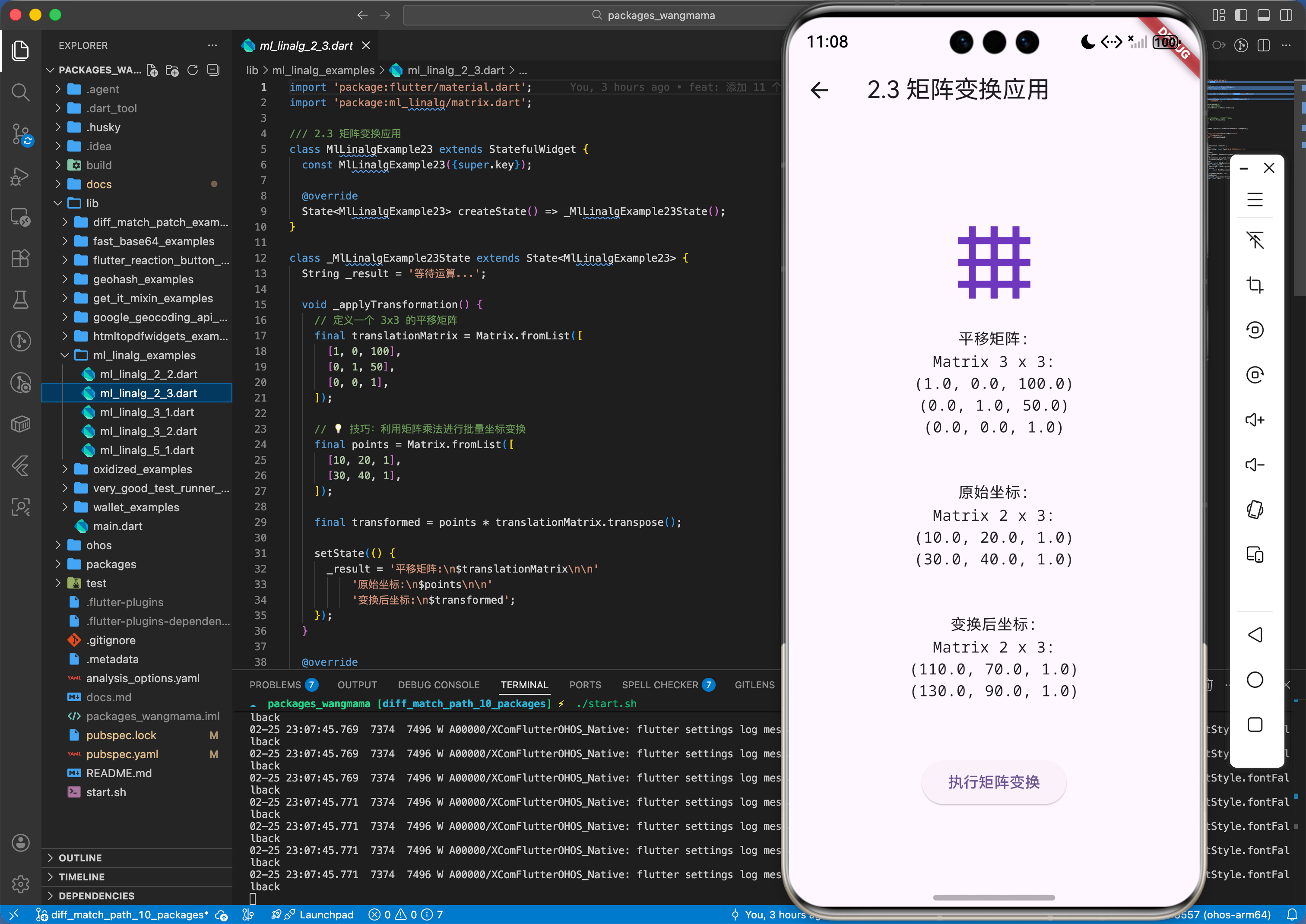Open notifications bell in status bar
The height and width of the screenshot is (924, 1306).
(1292, 915)
